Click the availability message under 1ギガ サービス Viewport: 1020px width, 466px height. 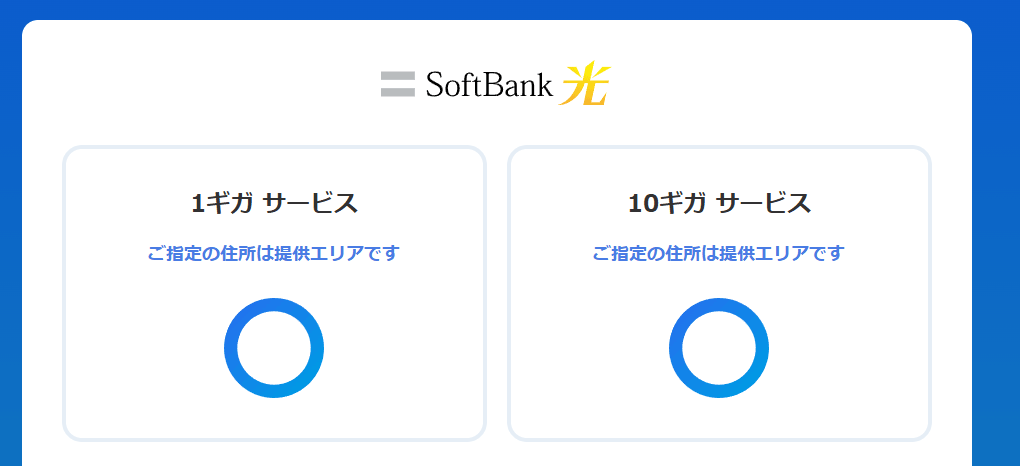(x=273, y=253)
